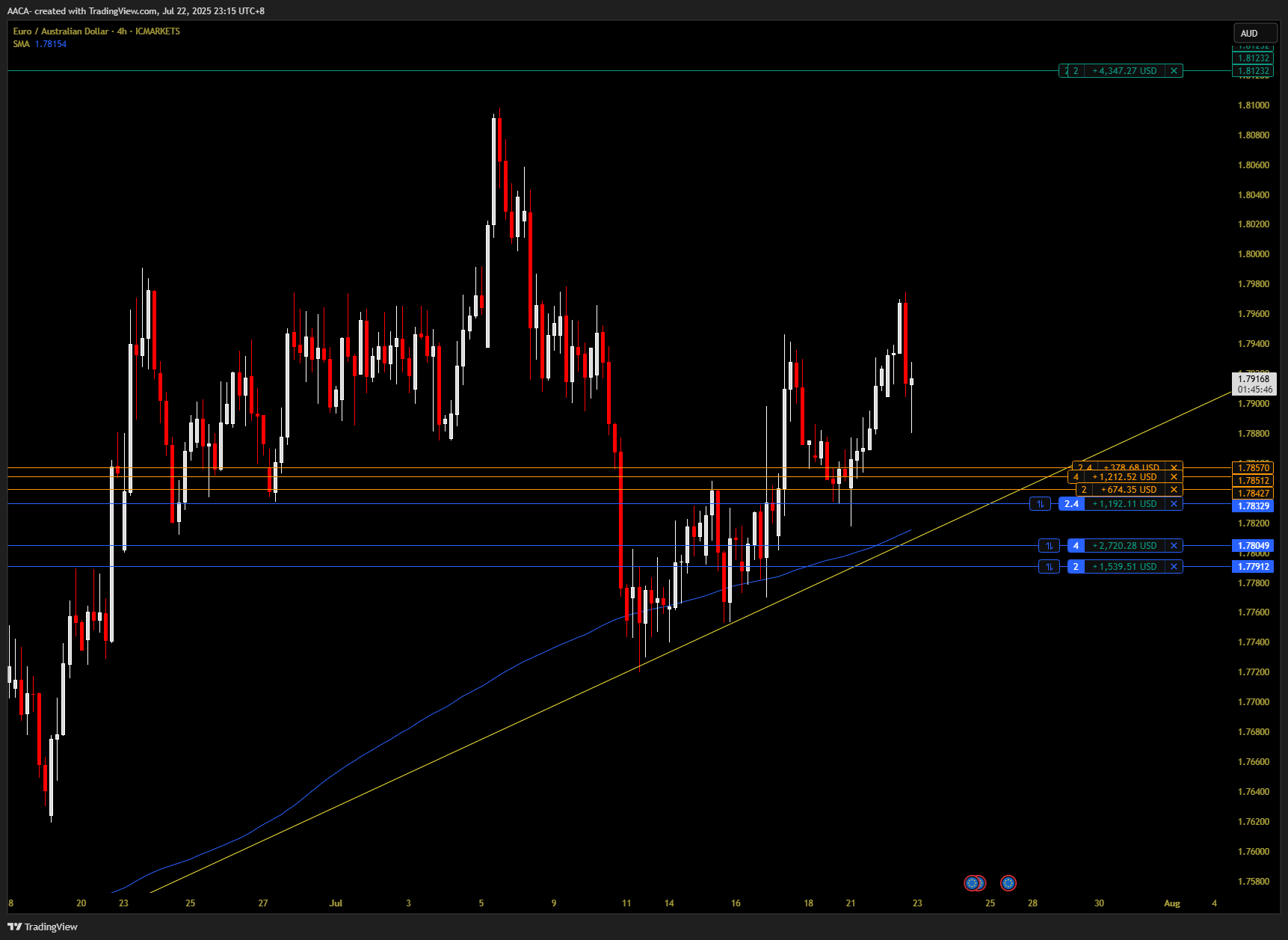This screenshot has height=940, width=1288.
Task: Select the +1,539.51 USD profit label
Action: tap(1124, 567)
